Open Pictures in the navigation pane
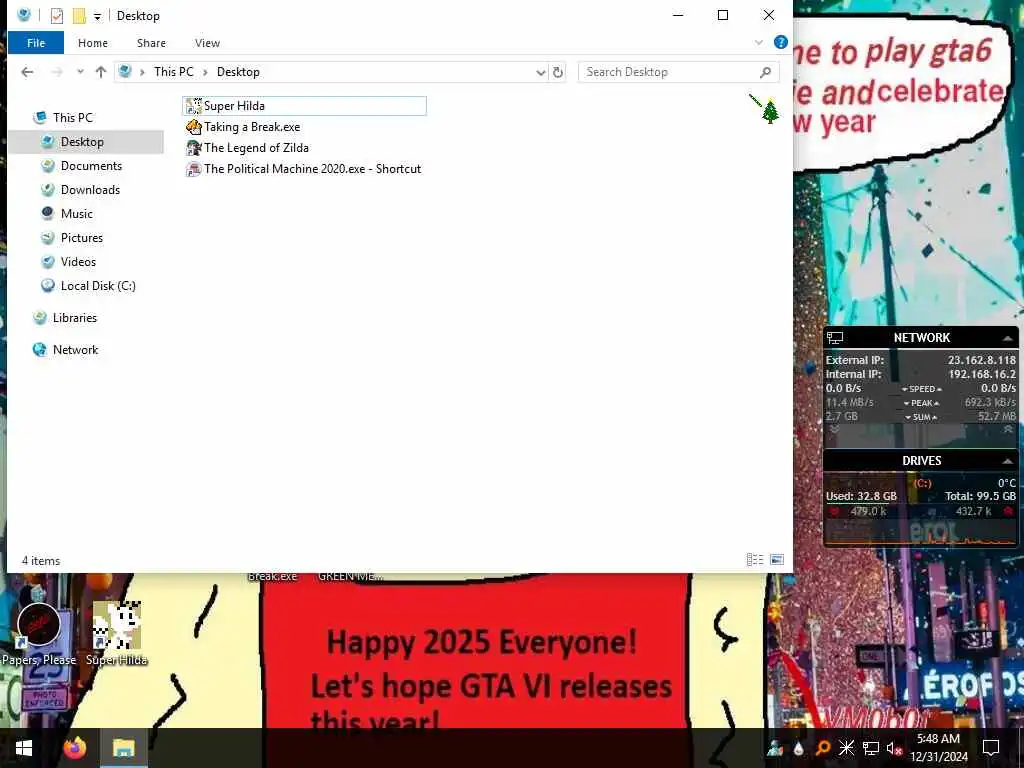Image resolution: width=1024 pixels, height=768 pixels. click(82, 238)
